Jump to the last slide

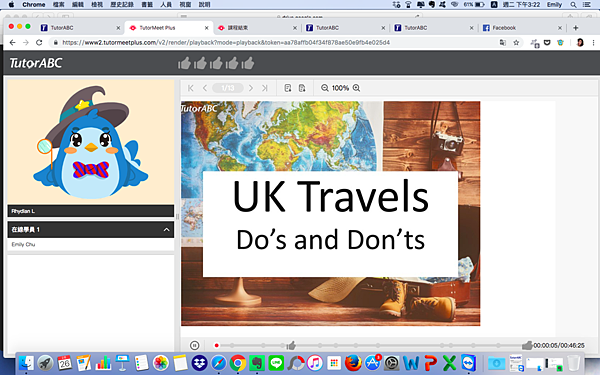point(265,88)
